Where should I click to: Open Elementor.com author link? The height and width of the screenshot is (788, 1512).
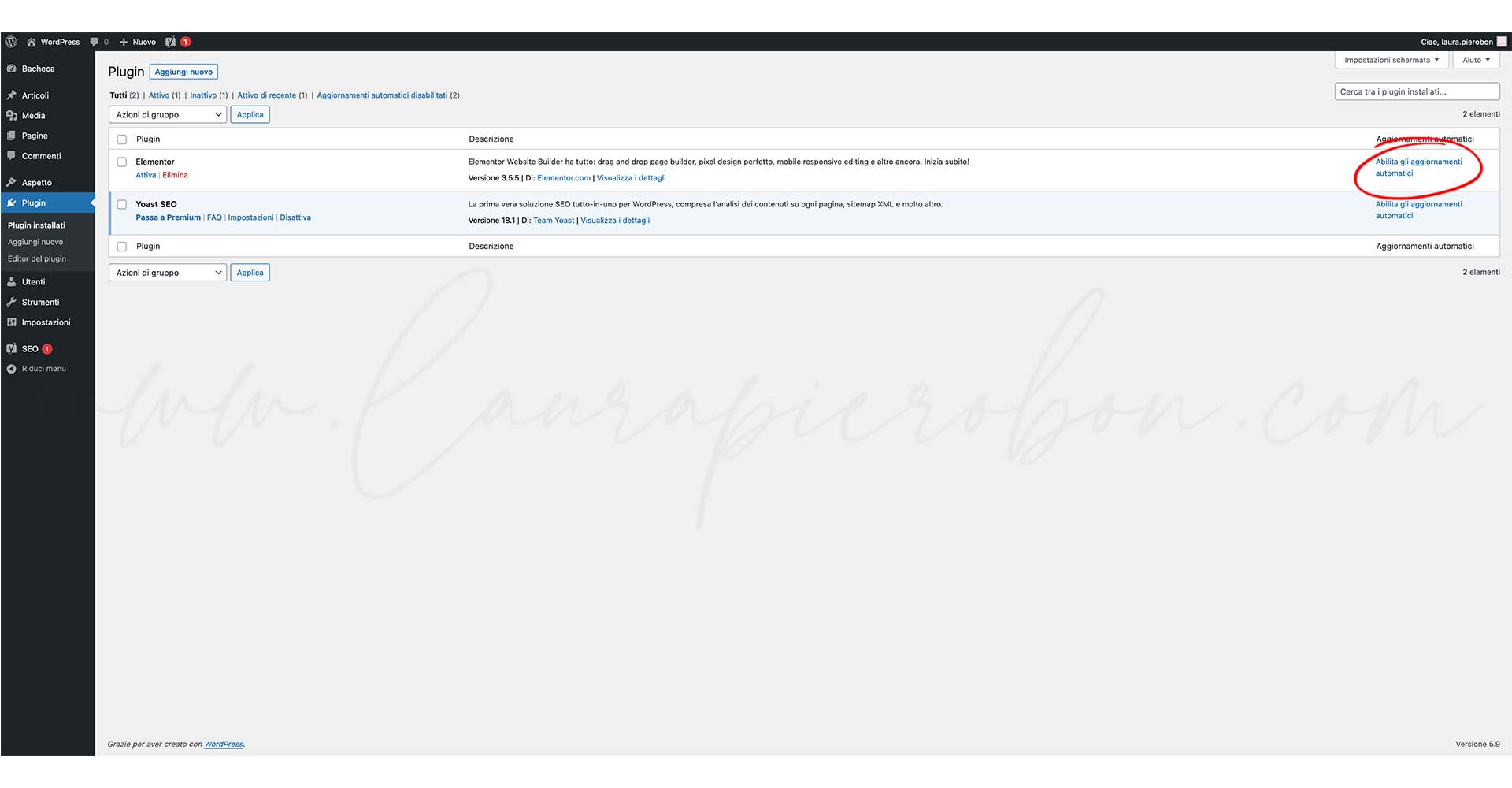click(x=564, y=178)
